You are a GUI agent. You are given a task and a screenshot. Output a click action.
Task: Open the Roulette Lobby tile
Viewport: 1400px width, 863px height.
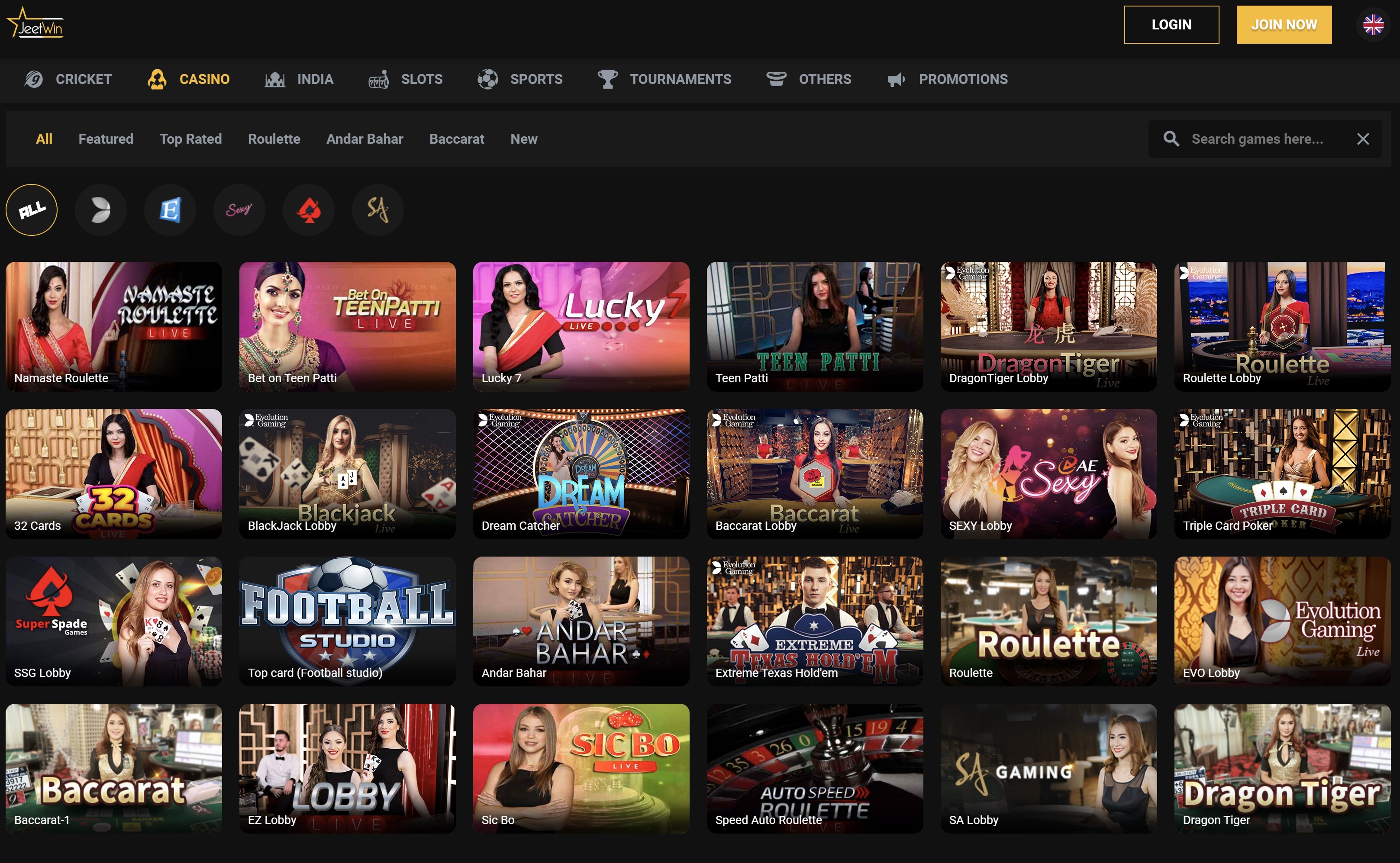point(1282,326)
